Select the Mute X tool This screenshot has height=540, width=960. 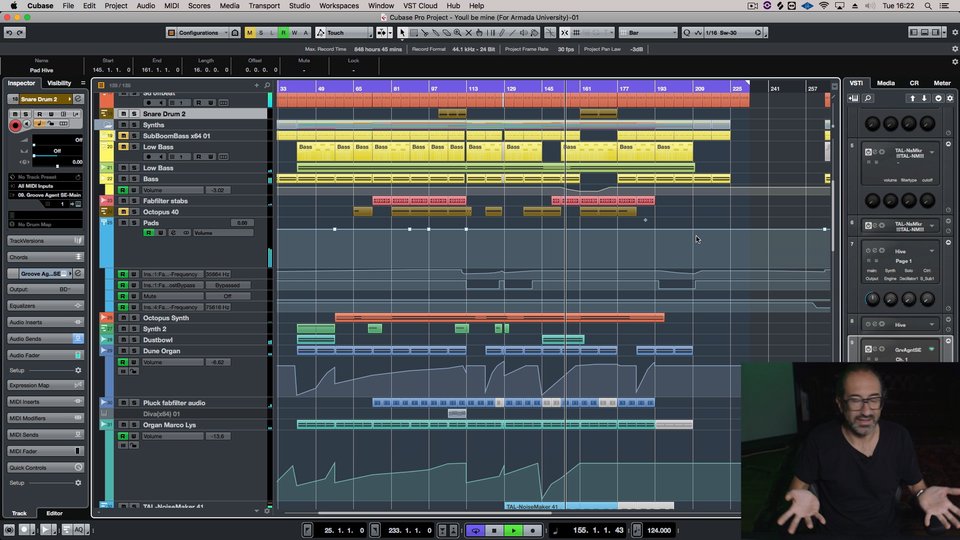pyautogui.click(x=468, y=32)
